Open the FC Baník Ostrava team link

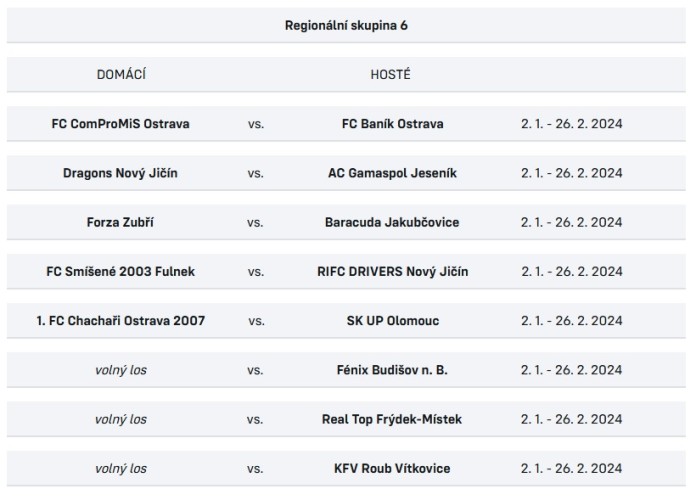point(392,124)
